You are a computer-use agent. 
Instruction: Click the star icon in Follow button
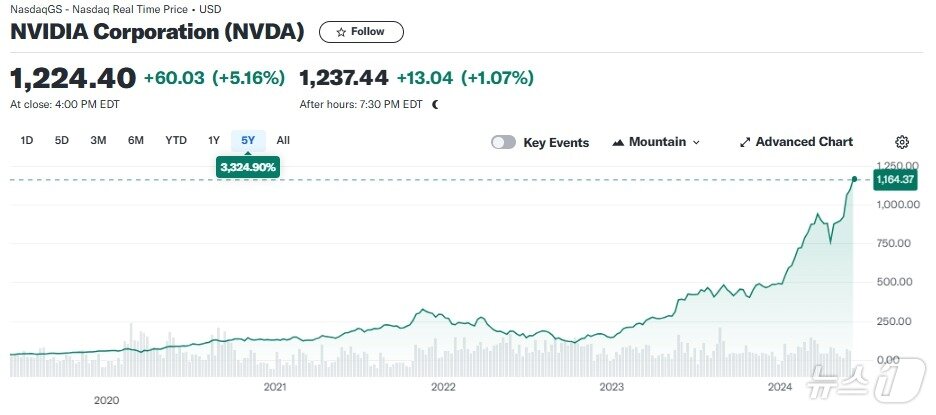(x=341, y=32)
